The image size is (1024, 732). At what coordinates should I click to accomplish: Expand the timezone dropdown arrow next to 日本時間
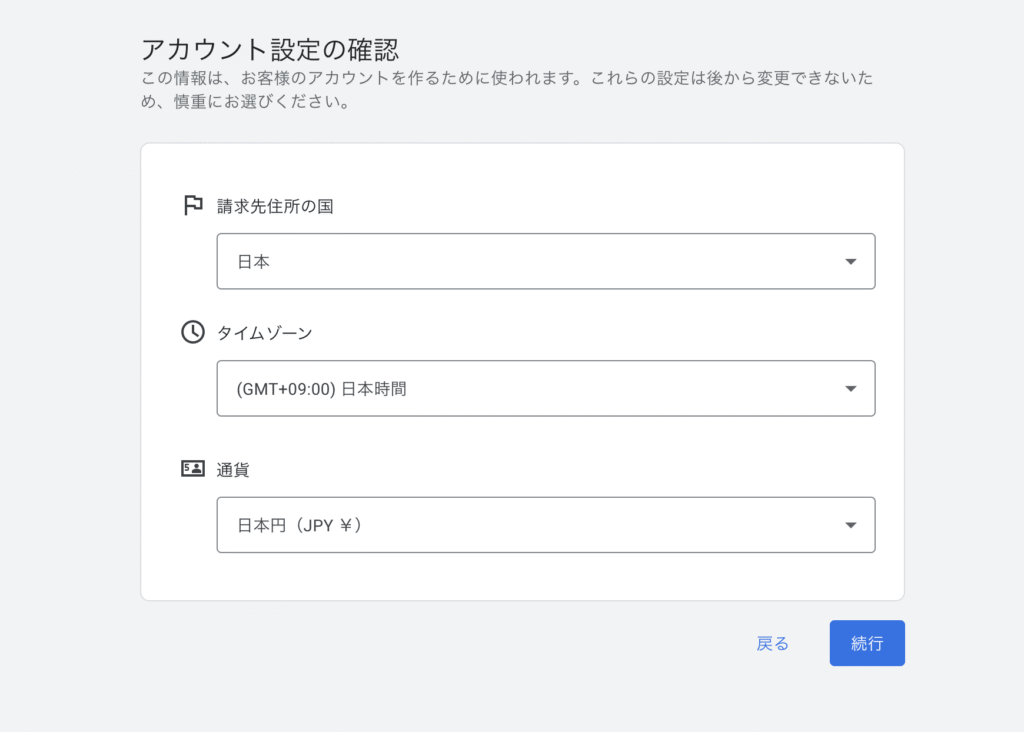coord(850,389)
